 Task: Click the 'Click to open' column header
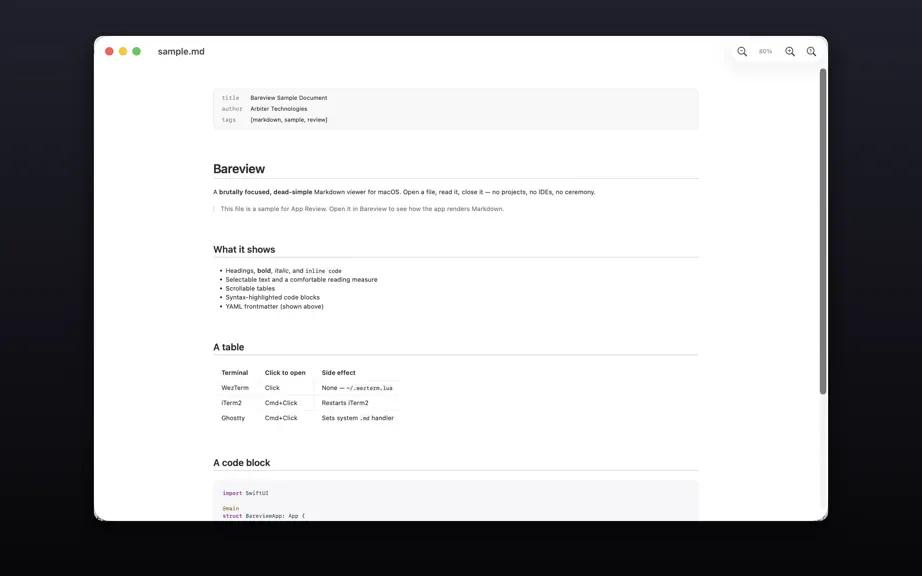coord(285,373)
